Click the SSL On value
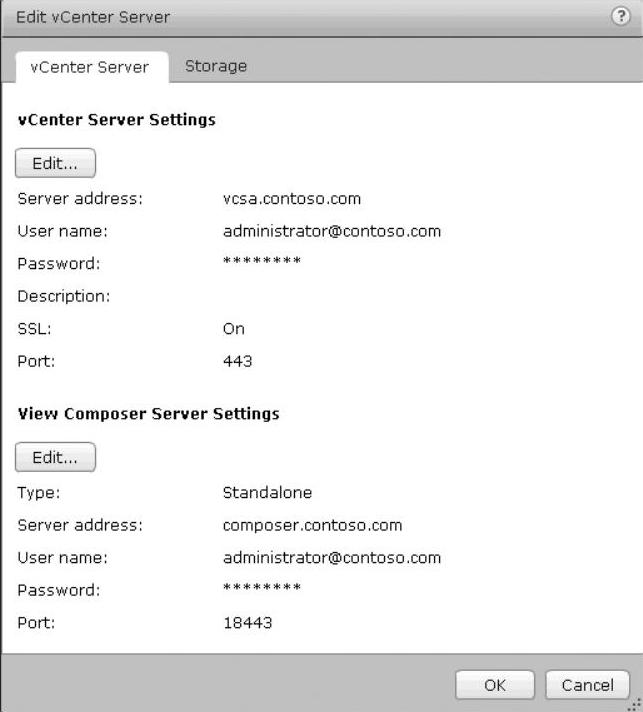 pyautogui.click(x=234, y=329)
